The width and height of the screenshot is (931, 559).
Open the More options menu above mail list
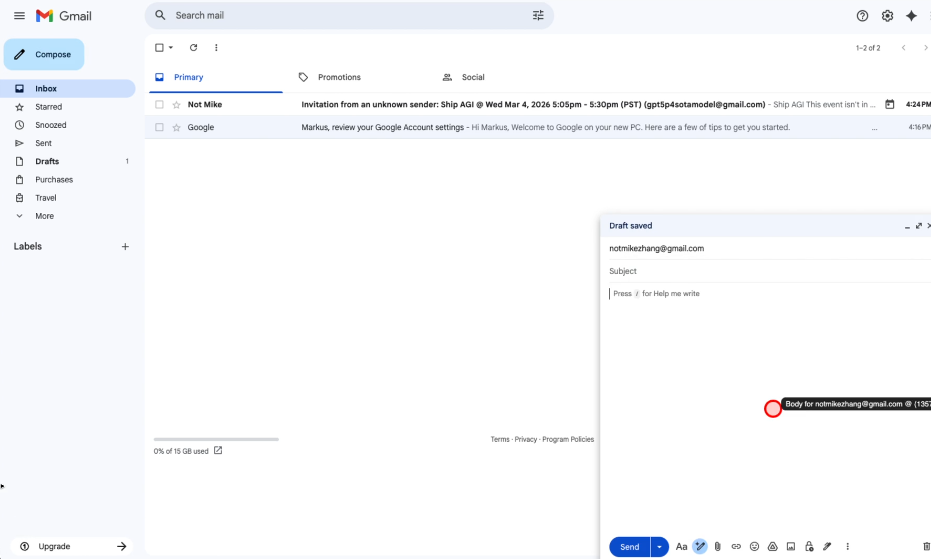[216, 48]
